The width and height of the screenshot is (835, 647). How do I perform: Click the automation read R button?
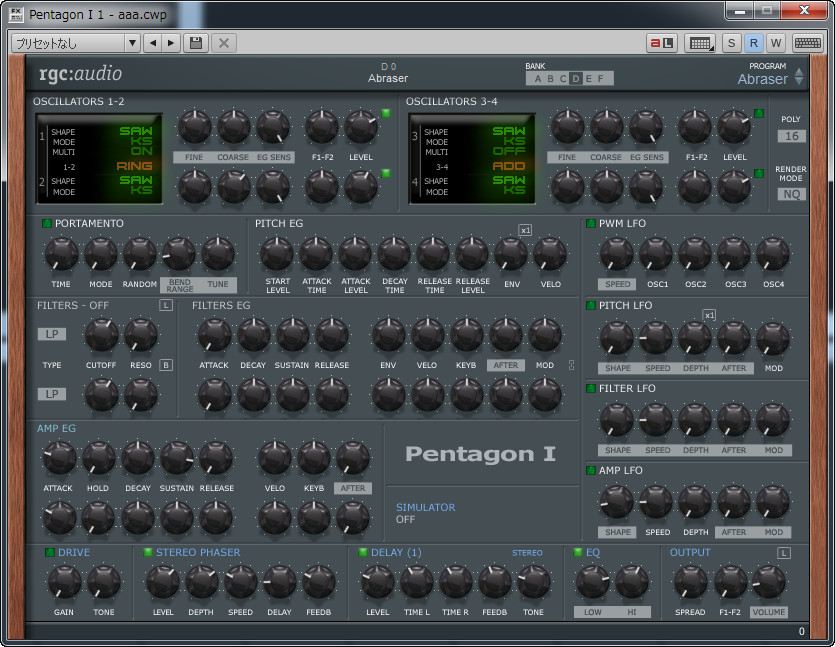point(754,43)
